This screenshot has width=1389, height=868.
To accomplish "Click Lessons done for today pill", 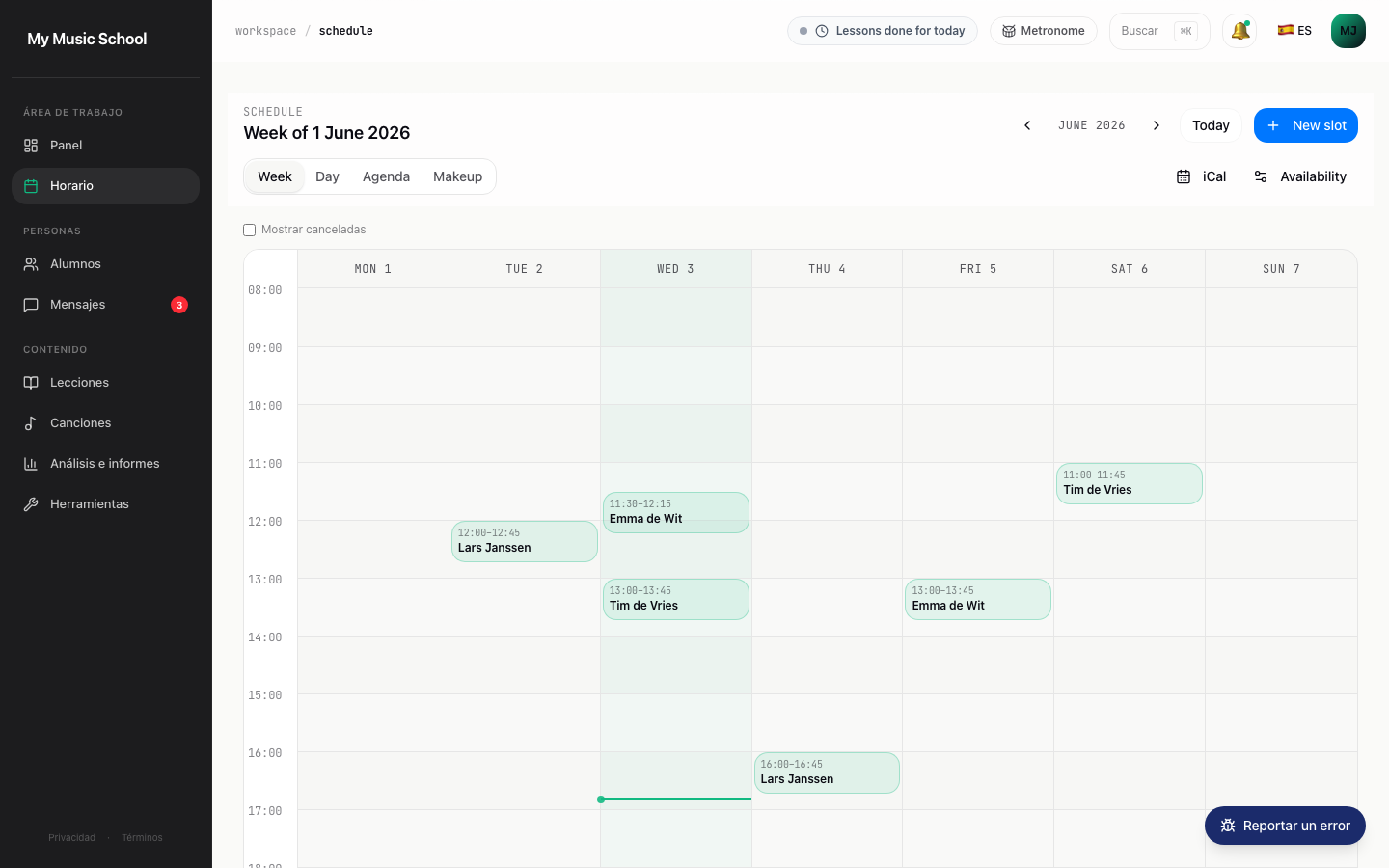I will 883,31.
